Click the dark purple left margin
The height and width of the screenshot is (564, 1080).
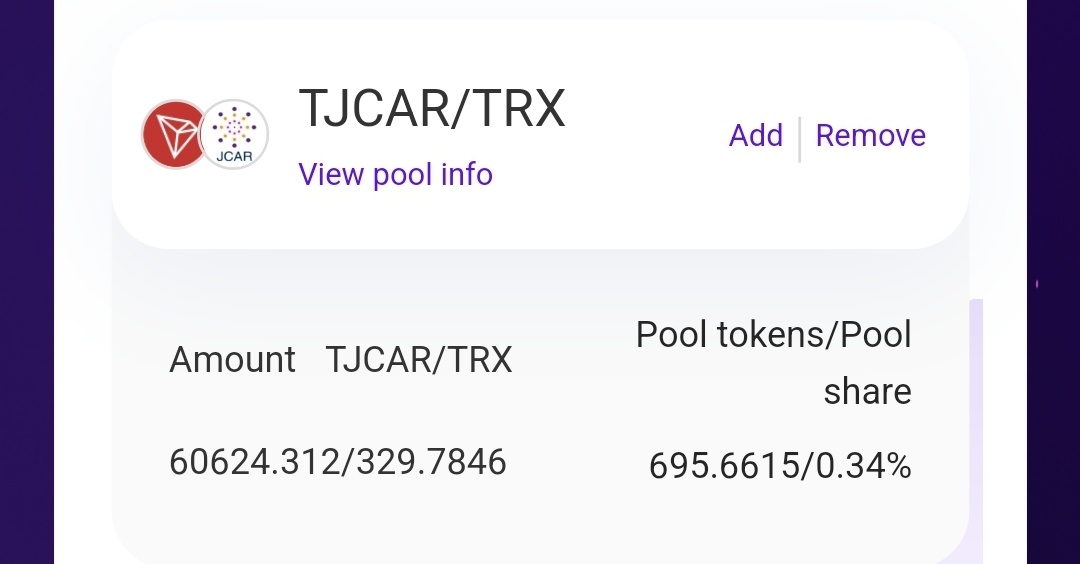point(27,282)
